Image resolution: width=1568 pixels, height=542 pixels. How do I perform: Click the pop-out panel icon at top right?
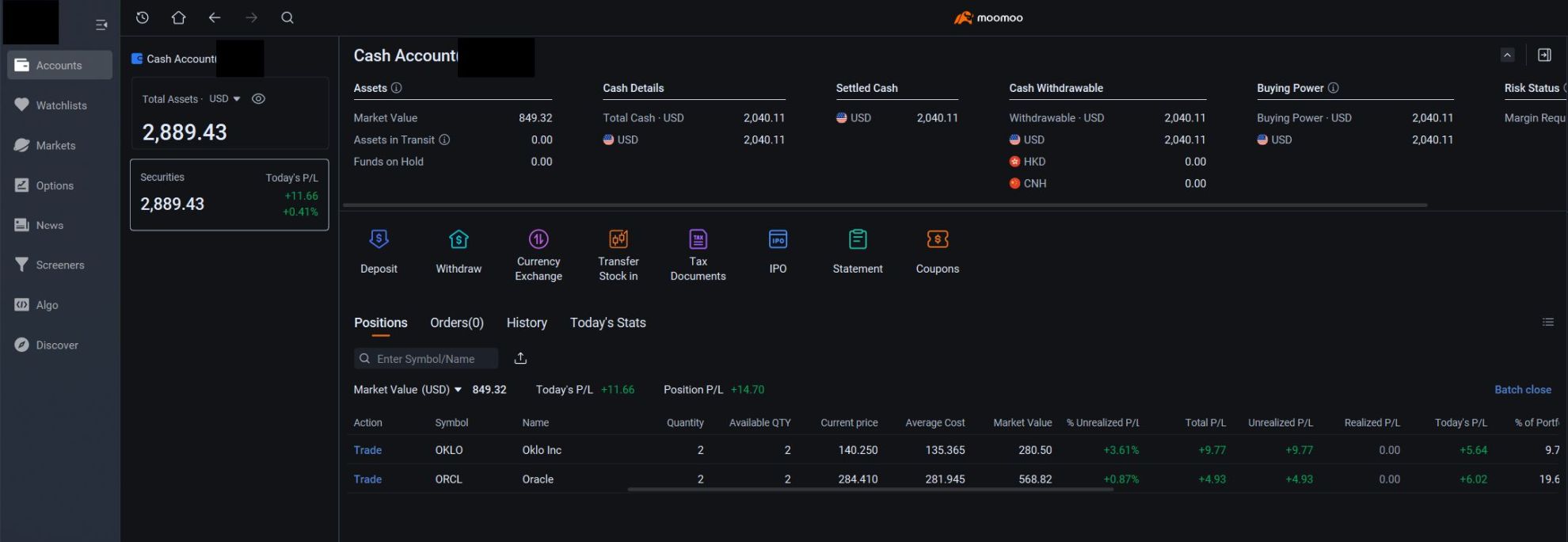point(1544,55)
